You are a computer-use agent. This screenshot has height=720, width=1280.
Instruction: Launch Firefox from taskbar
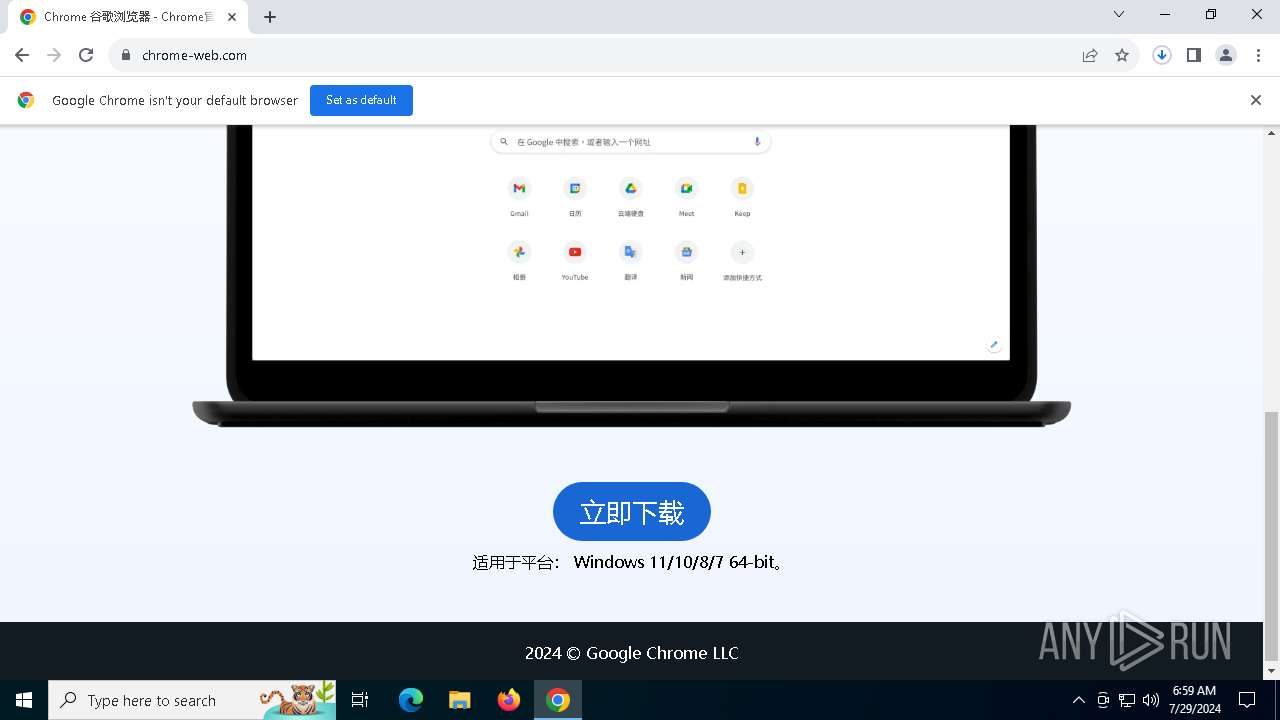[509, 700]
